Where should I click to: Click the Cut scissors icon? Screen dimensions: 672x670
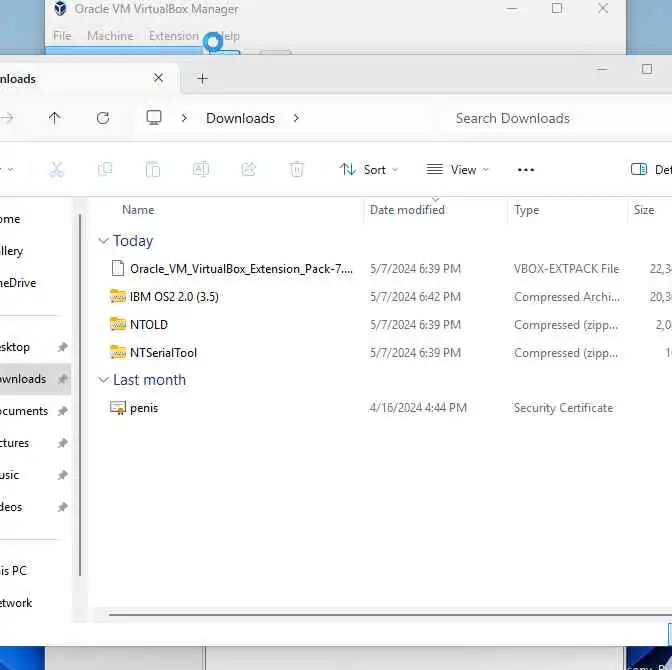(57, 170)
